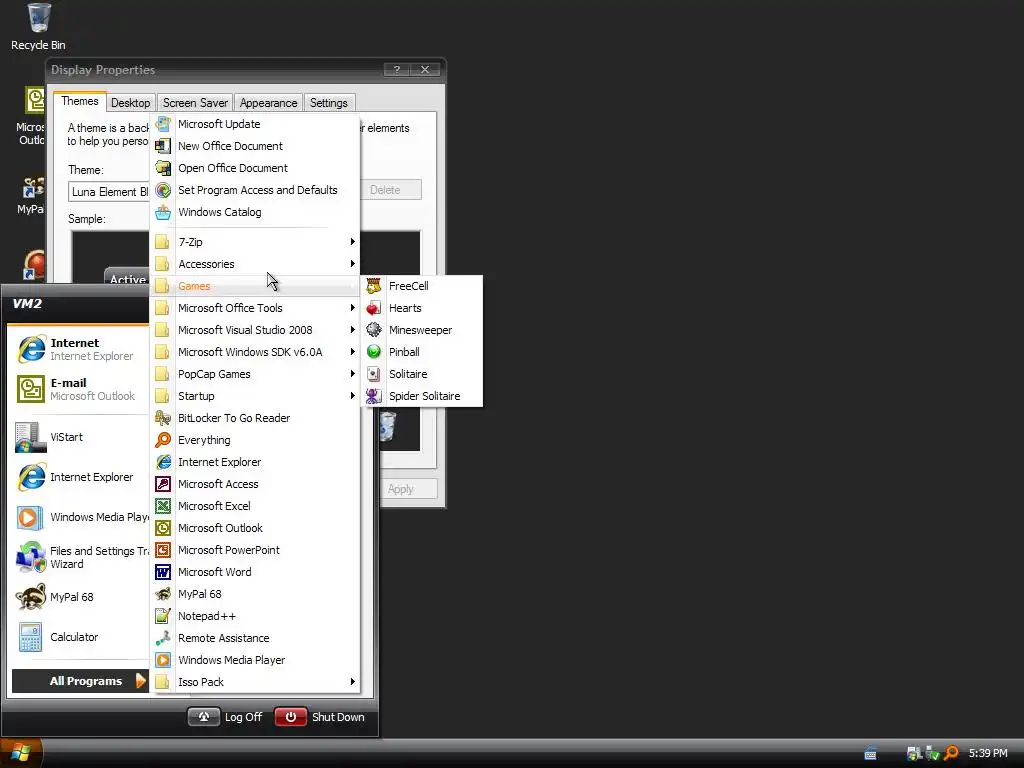Click the taskbar clock showing 5:39 PM
Image resolution: width=1024 pixels, height=768 pixels.
988,753
